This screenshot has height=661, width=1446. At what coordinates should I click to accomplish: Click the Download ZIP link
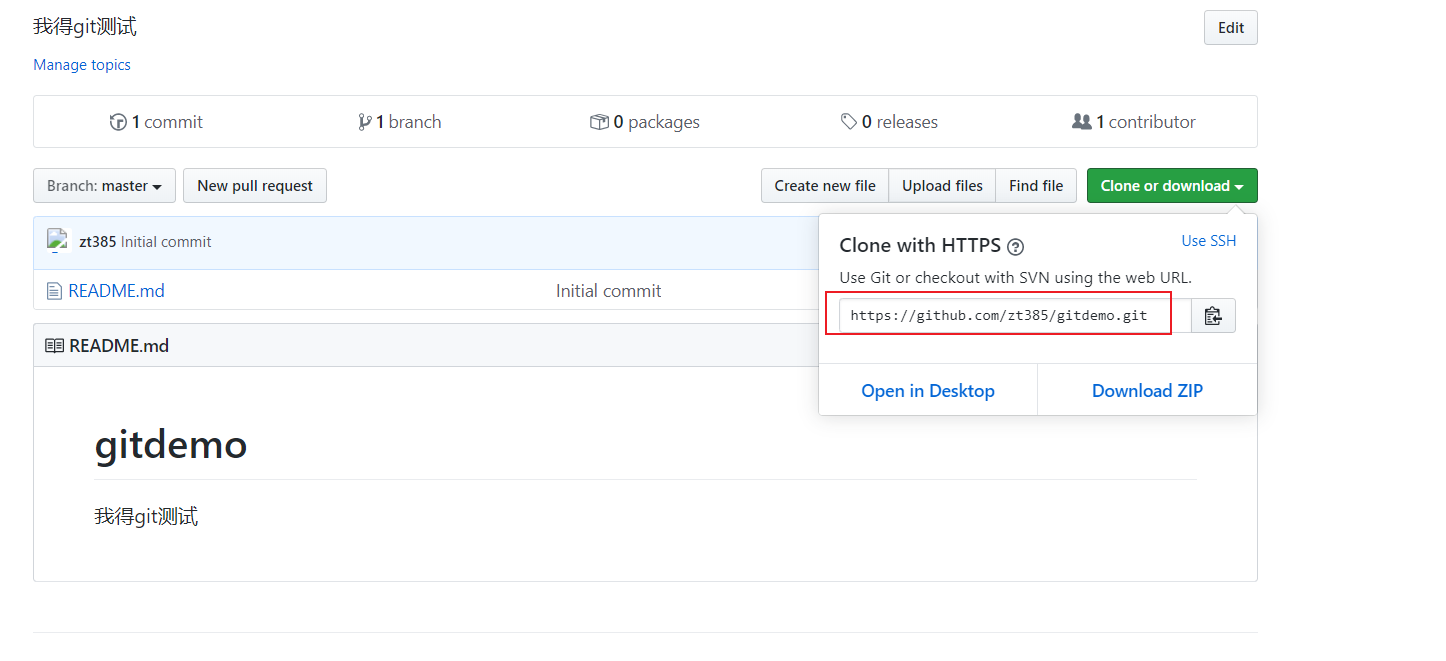coord(1147,391)
